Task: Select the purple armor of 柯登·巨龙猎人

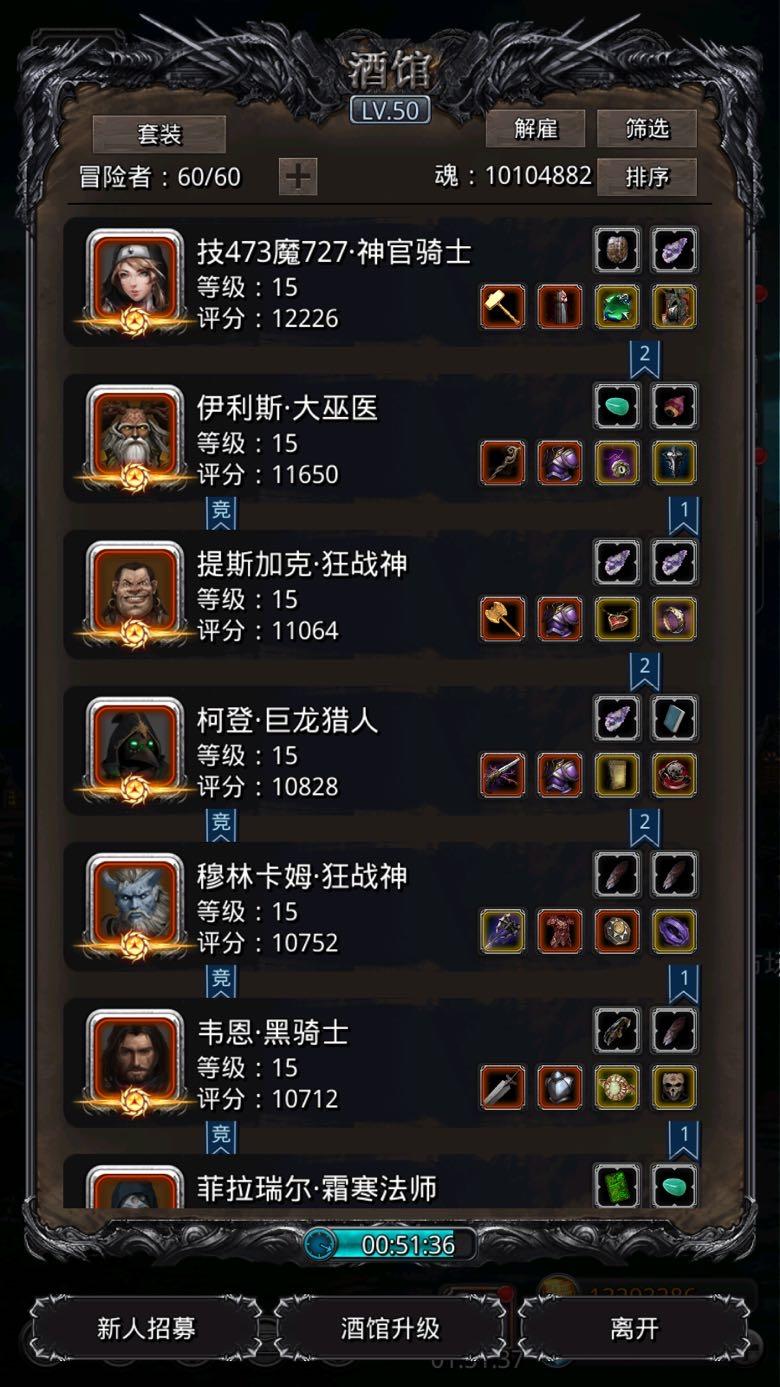Action: [x=560, y=775]
